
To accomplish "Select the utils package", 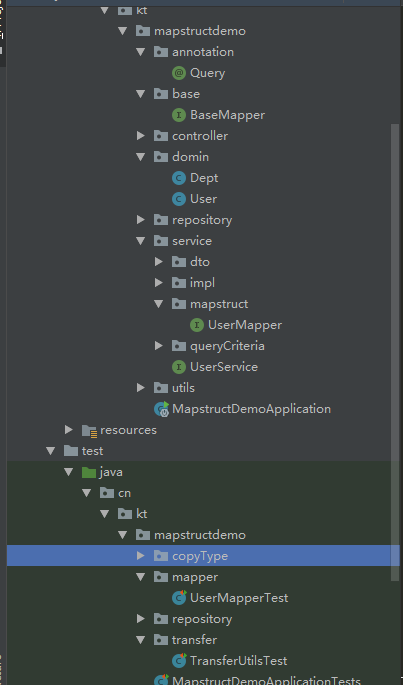I will 183,387.
